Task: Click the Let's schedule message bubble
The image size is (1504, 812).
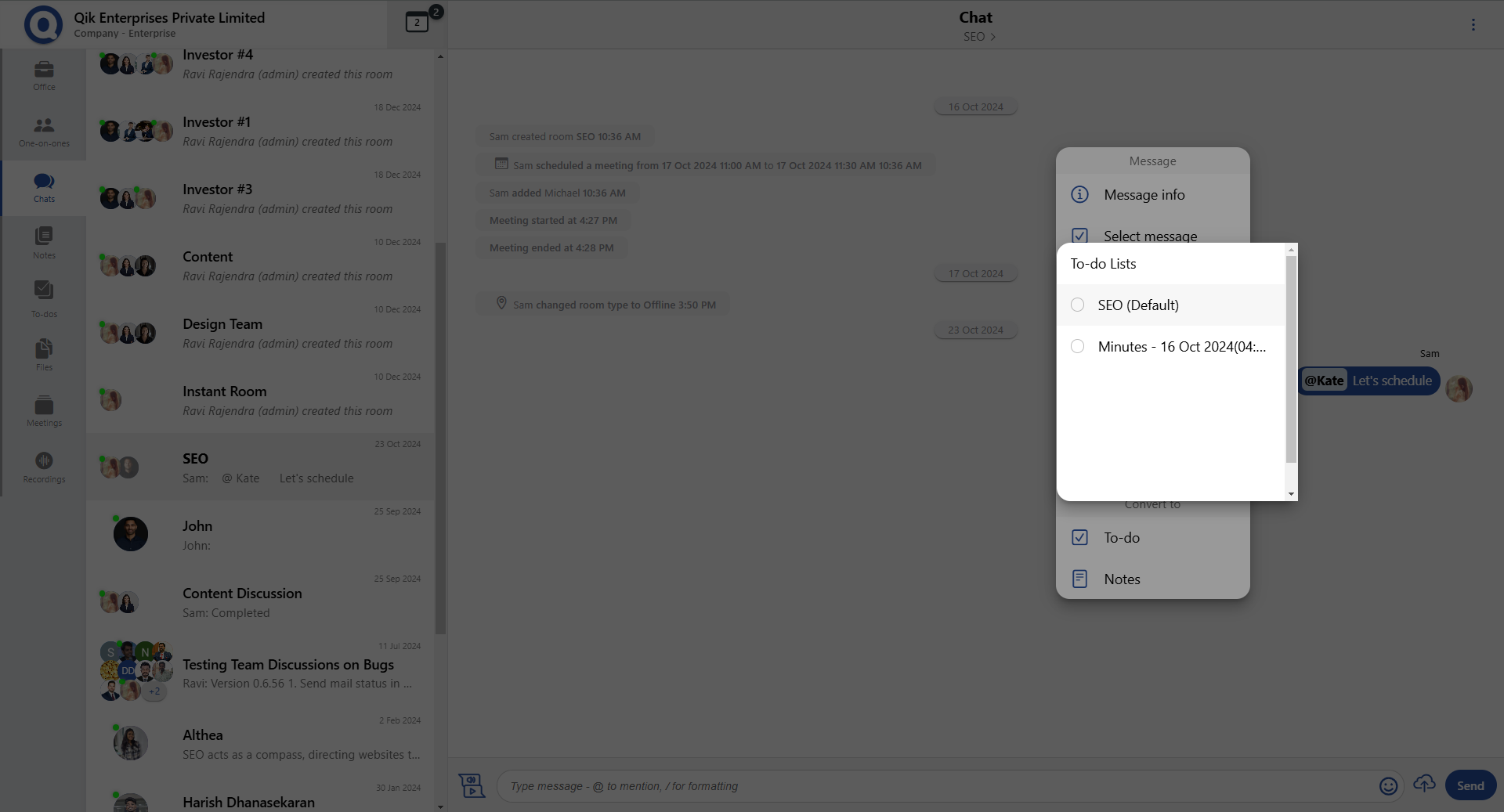Action: click(x=1369, y=381)
